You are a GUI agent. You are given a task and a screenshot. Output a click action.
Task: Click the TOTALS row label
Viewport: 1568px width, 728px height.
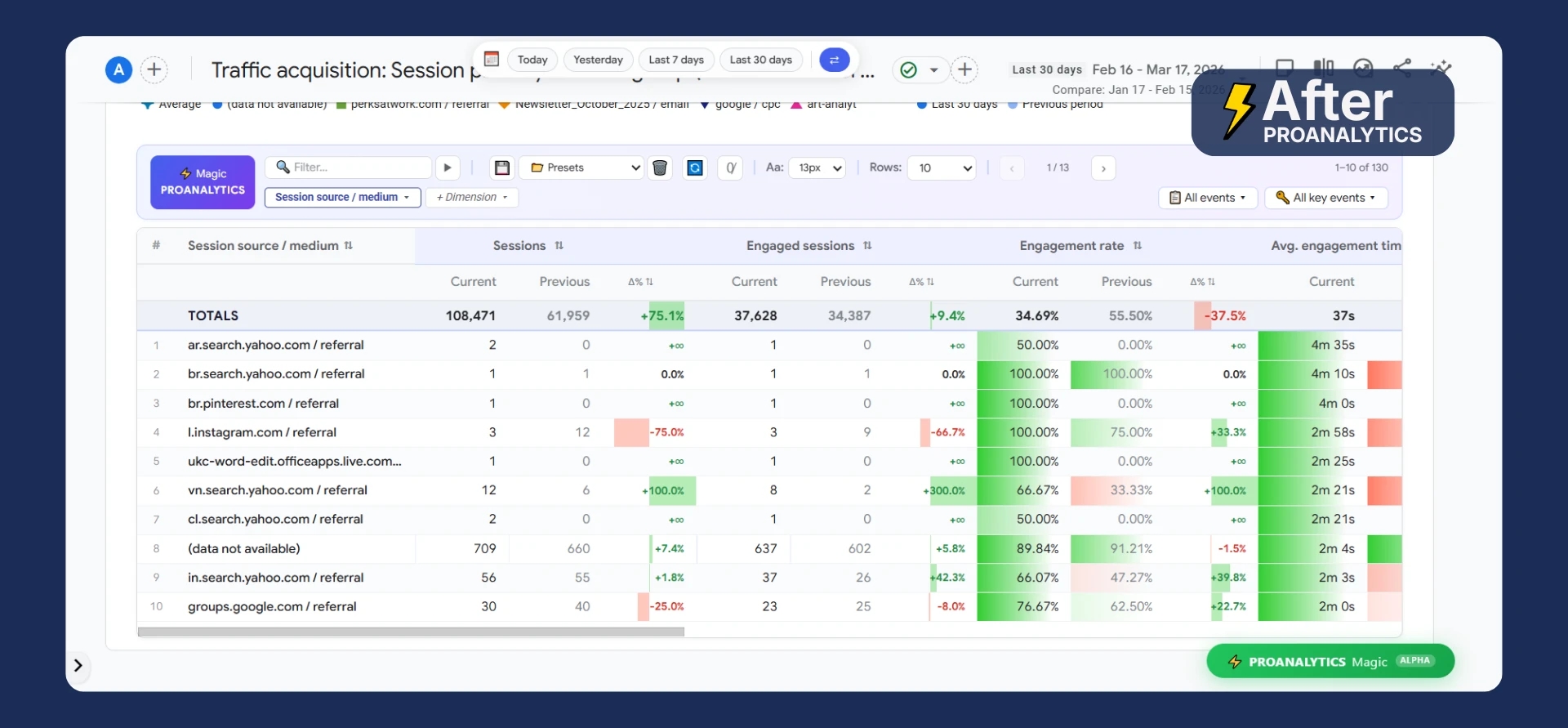click(213, 315)
